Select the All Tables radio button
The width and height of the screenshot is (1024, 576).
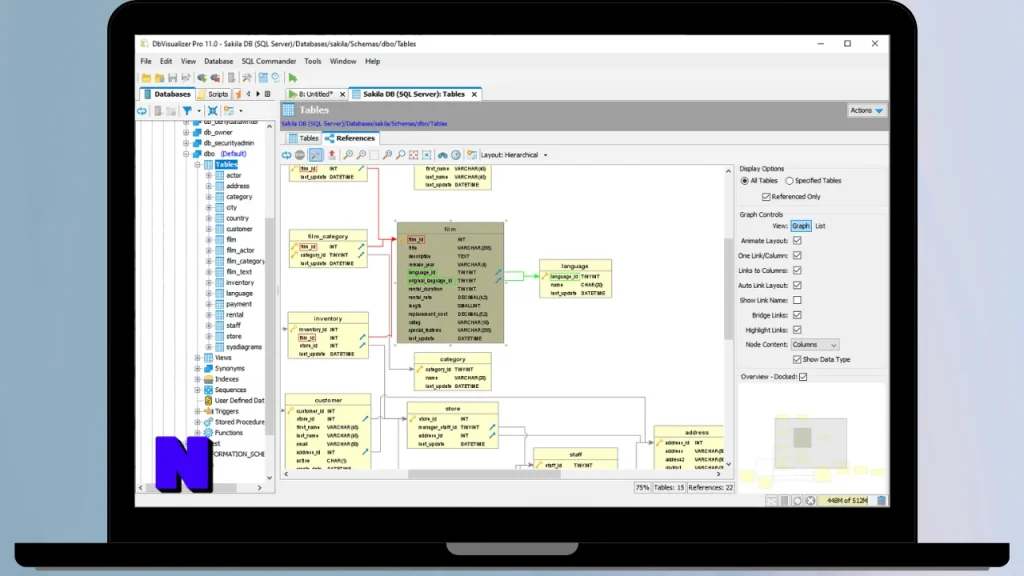(744, 181)
